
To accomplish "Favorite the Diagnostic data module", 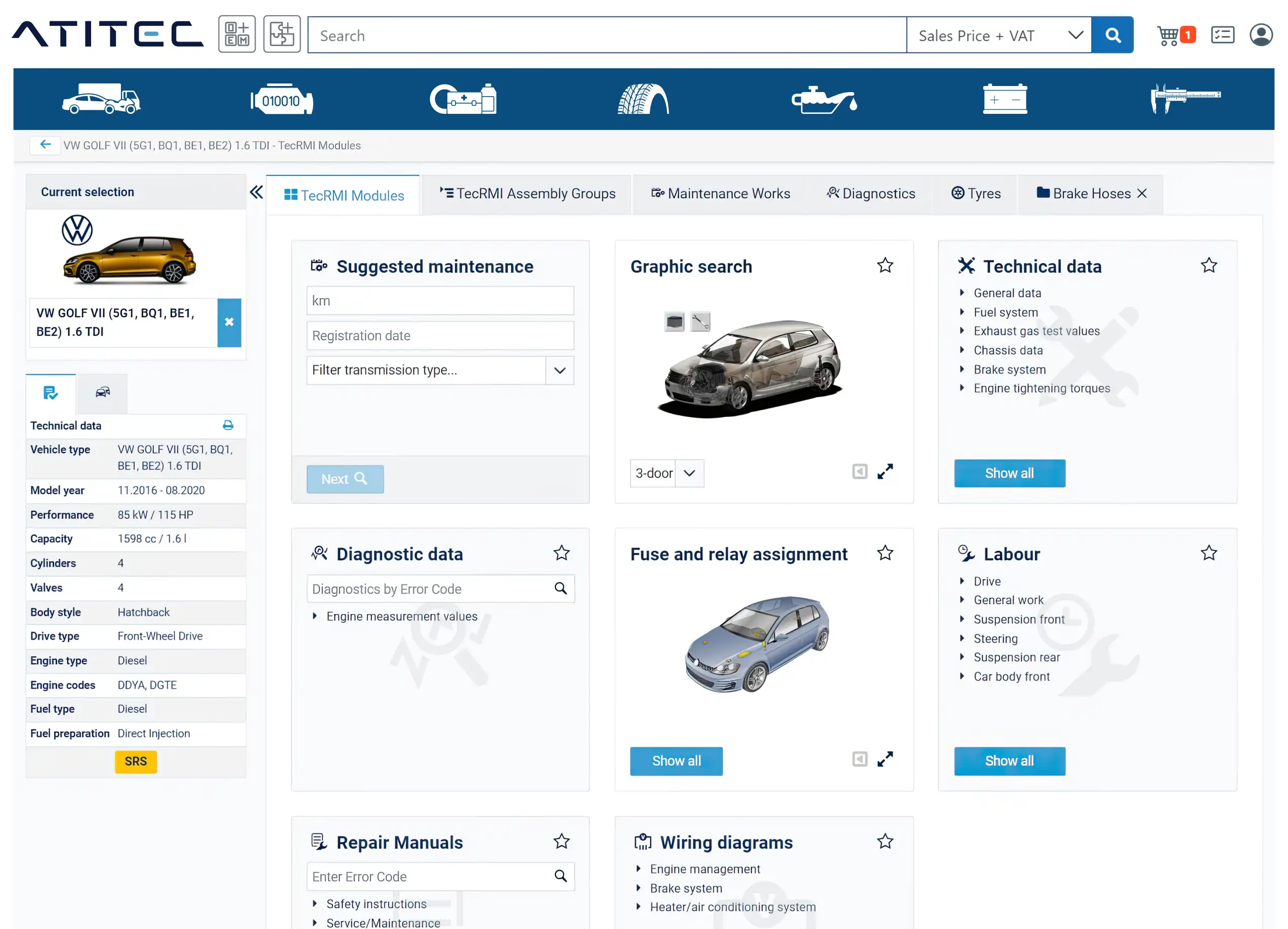I will [x=562, y=553].
